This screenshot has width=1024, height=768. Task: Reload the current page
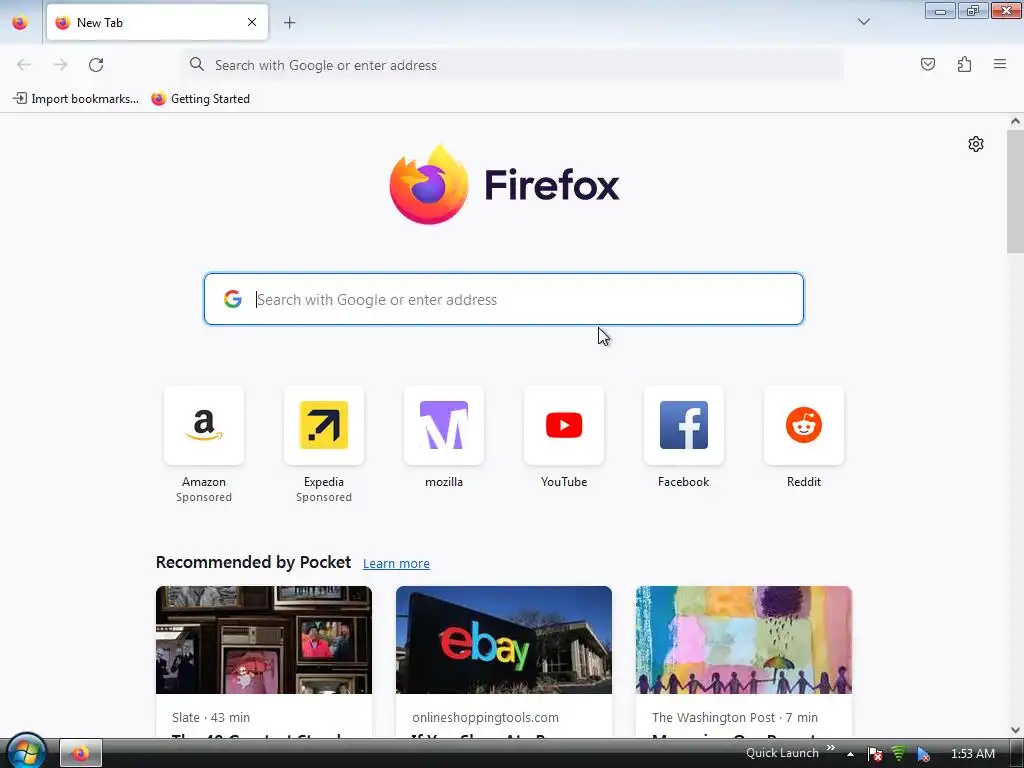point(96,65)
